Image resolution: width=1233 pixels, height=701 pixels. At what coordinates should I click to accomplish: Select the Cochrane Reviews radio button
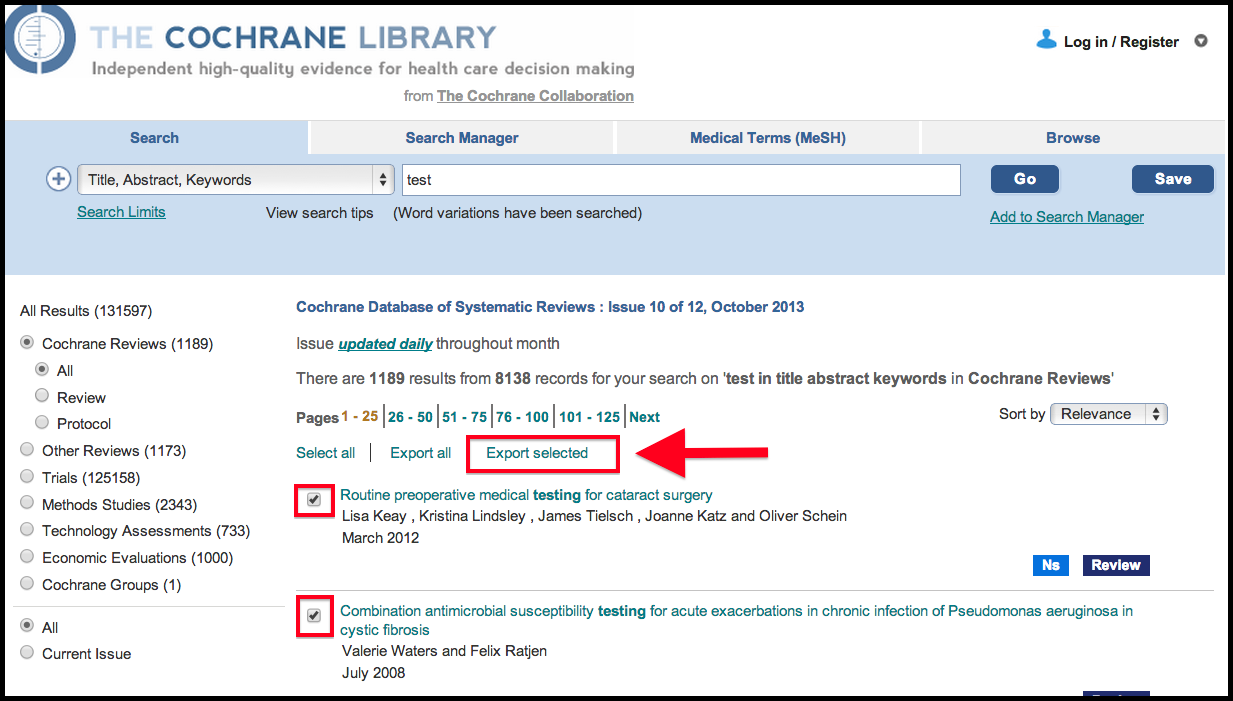pyautogui.click(x=27, y=343)
